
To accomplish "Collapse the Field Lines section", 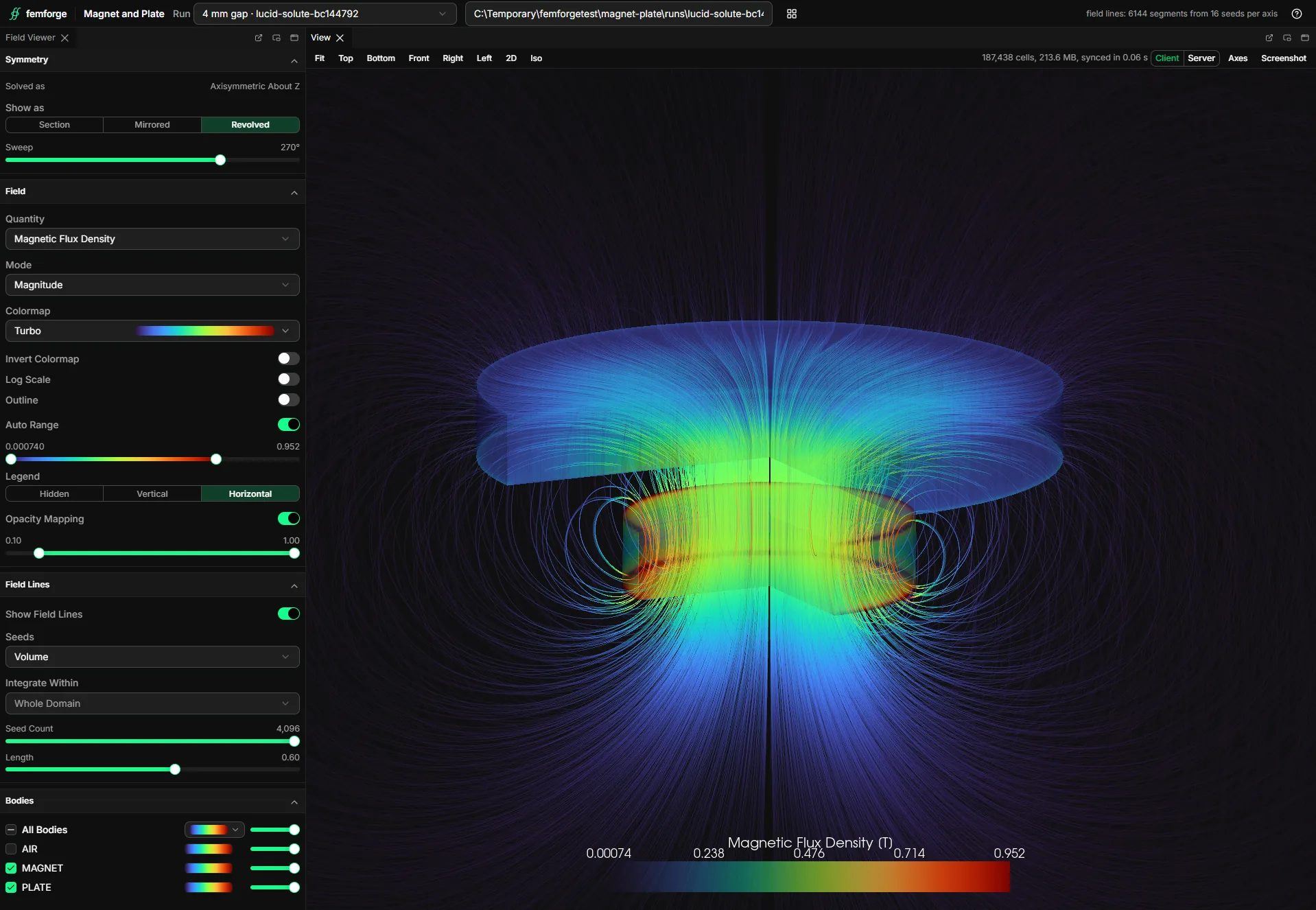I will pyautogui.click(x=294, y=585).
